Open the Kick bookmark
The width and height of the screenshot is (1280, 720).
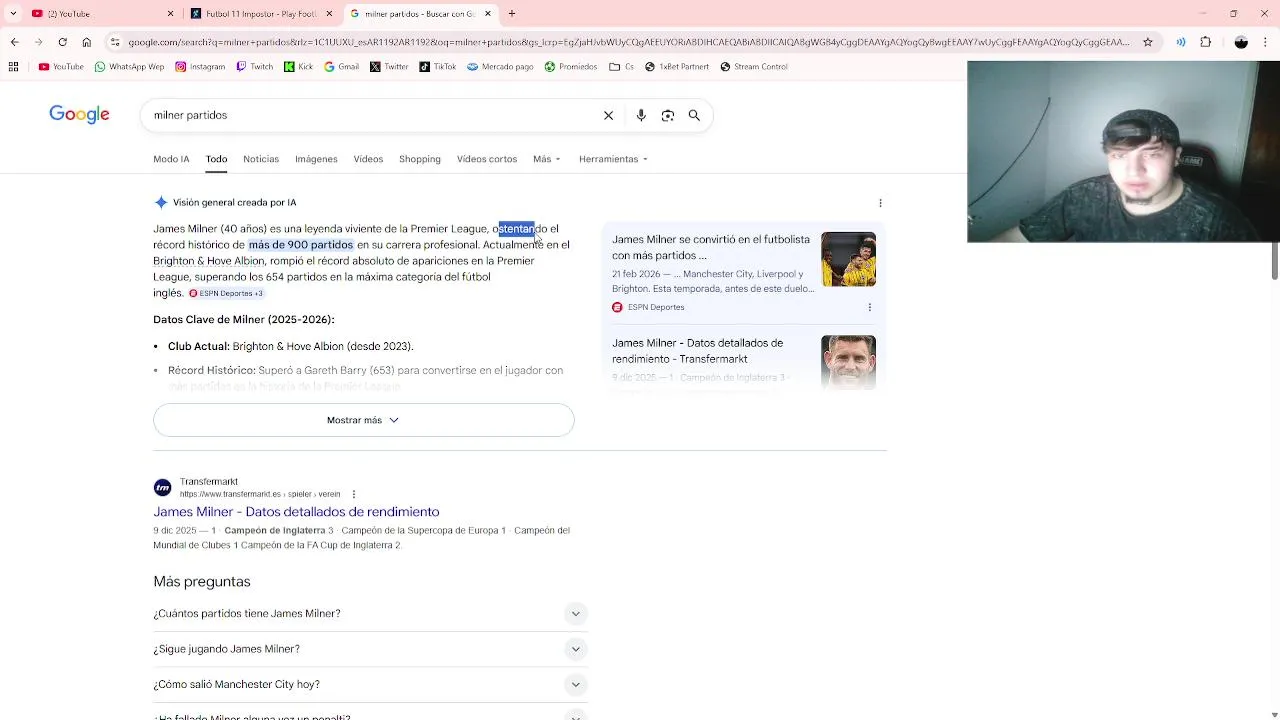(298, 67)
